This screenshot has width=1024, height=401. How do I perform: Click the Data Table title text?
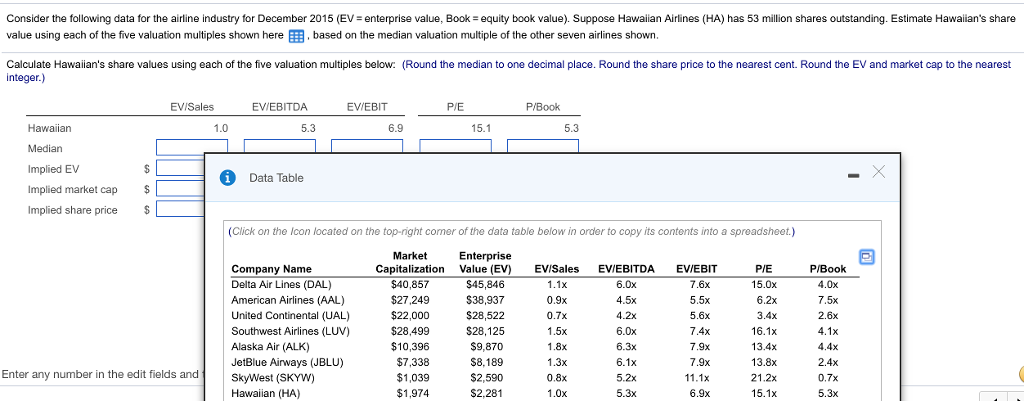[x=276, y=178]
